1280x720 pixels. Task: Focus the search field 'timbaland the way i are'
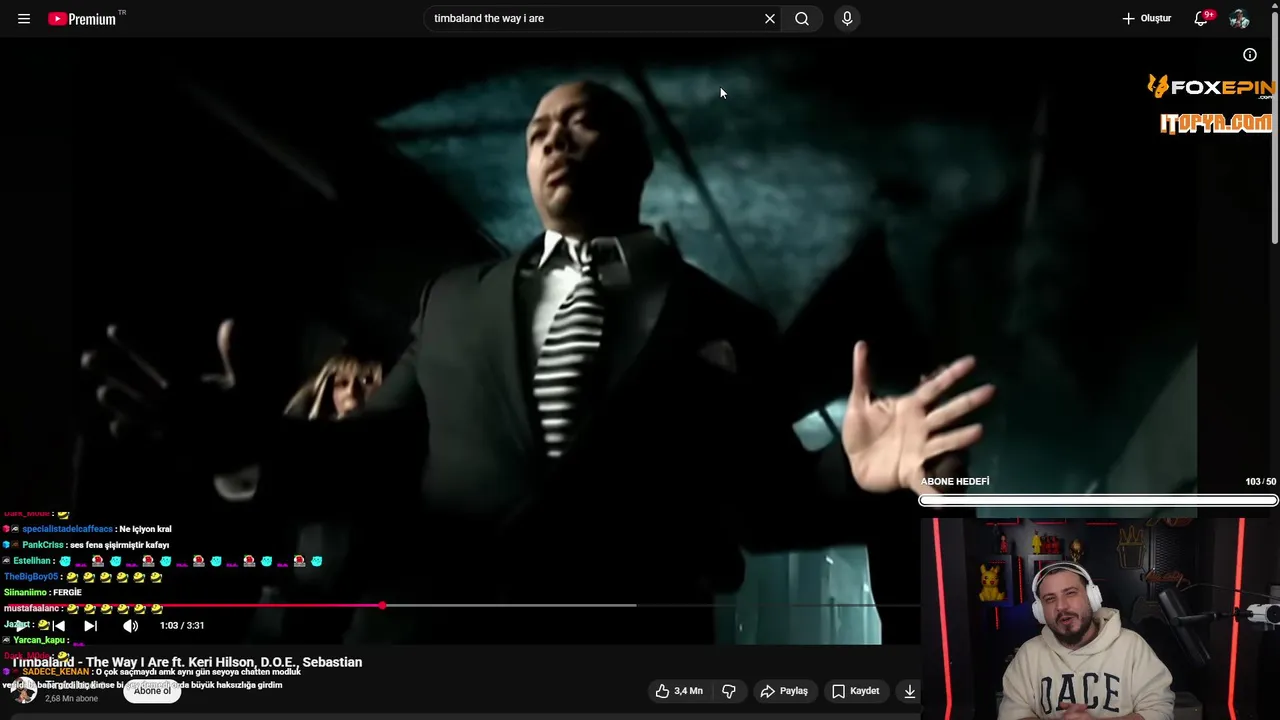pyautogui.click(x=595, y=19)
